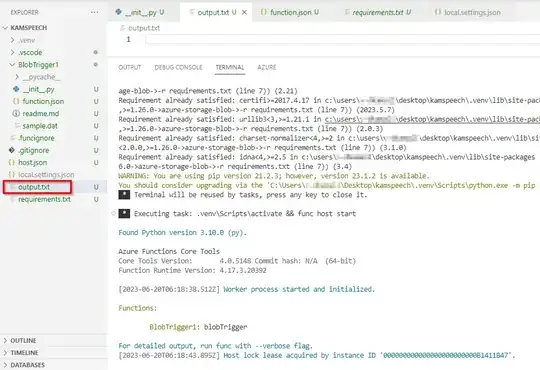Viewport: 540px width, 370px height.
Task: Open the .gitignore file
Action: tap(33, 151)
